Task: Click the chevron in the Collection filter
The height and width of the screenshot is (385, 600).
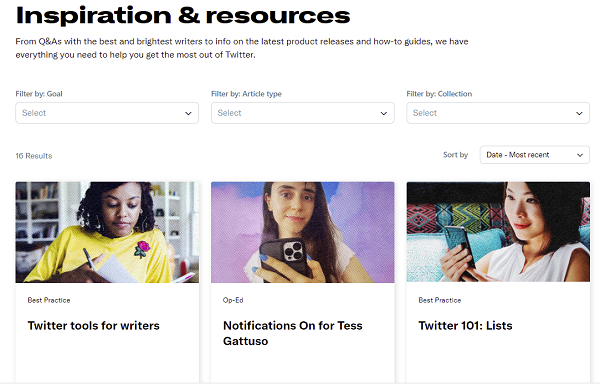Action: pyautogui.click(x=579, y=113)
